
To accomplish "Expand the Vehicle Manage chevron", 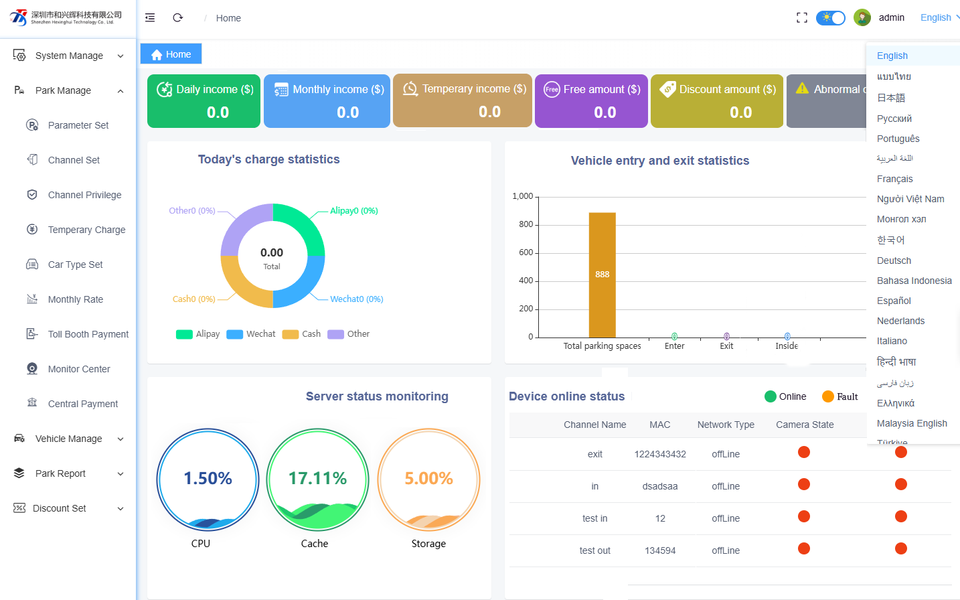I will tap(121, 439).
